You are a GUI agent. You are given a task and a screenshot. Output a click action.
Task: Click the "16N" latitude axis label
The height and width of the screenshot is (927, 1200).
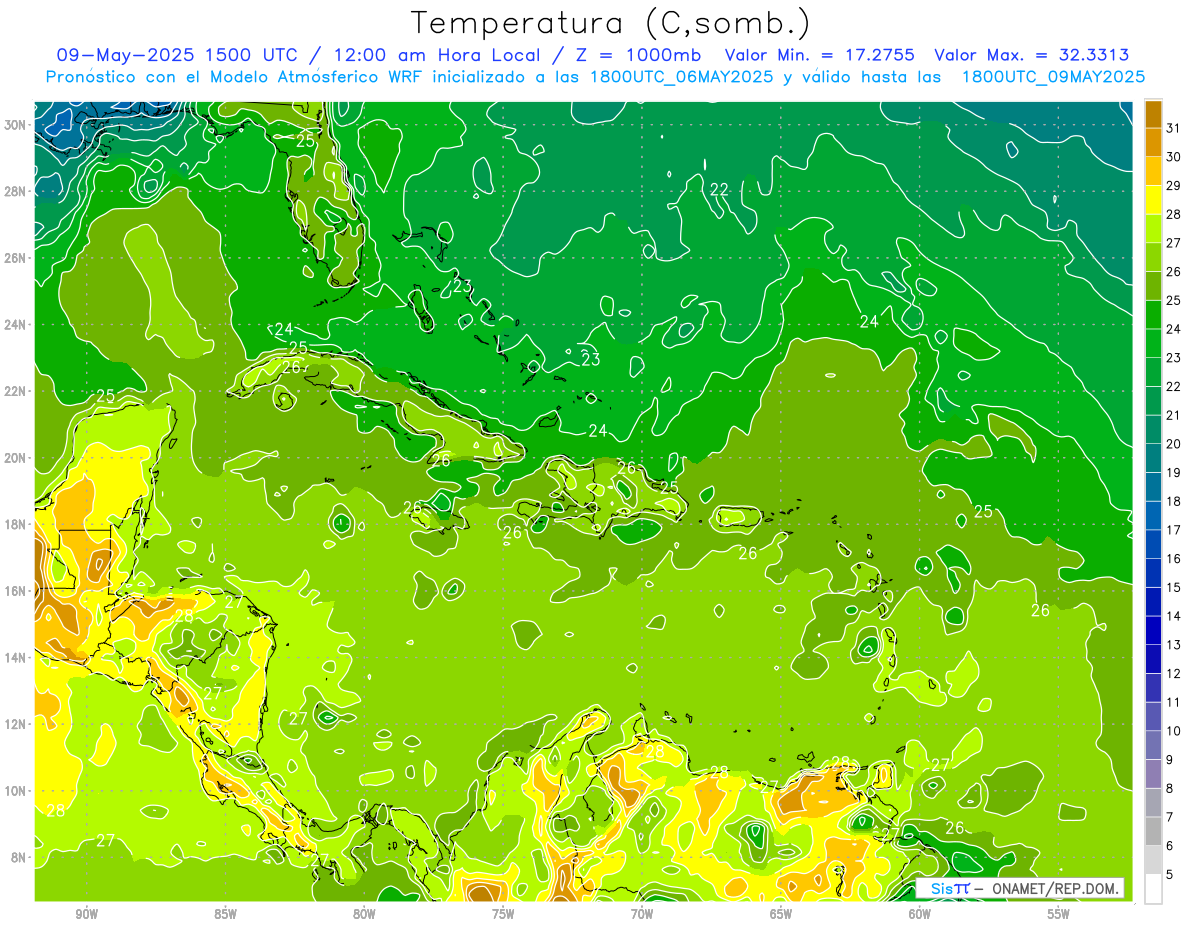[x=15, y=590]
